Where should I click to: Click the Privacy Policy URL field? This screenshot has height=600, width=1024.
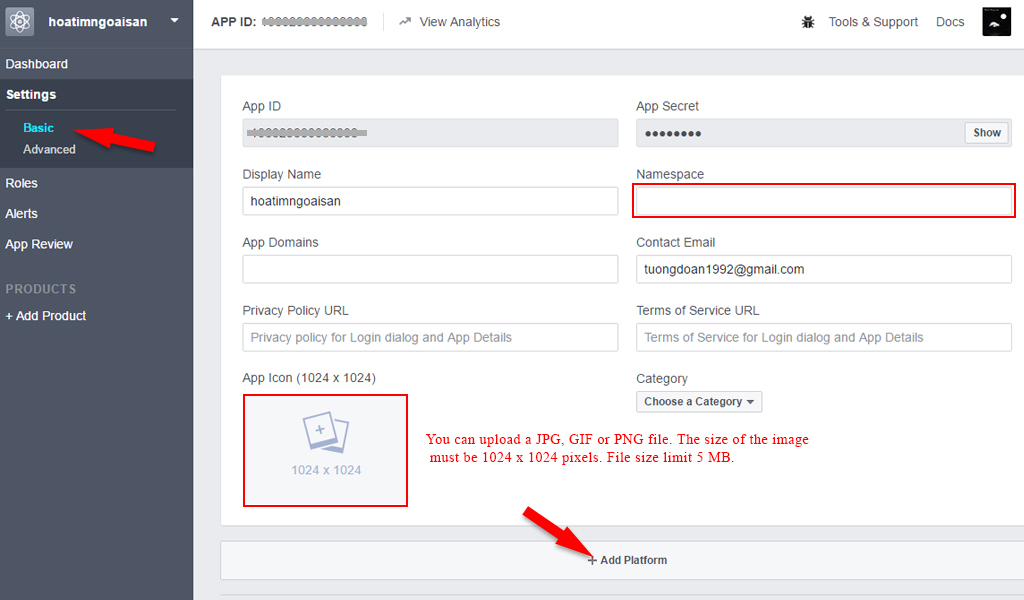click(430, 338)
